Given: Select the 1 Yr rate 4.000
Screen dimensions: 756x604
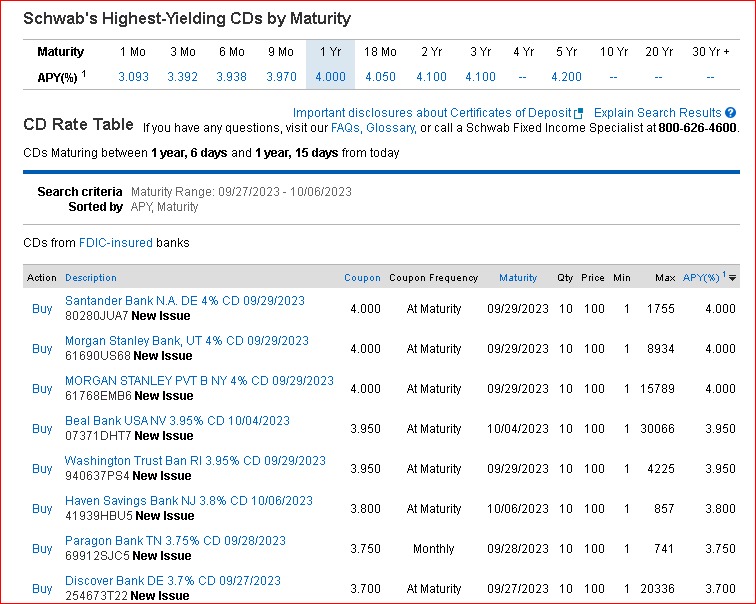Looking at the screenshot, I should click(330, 77).
